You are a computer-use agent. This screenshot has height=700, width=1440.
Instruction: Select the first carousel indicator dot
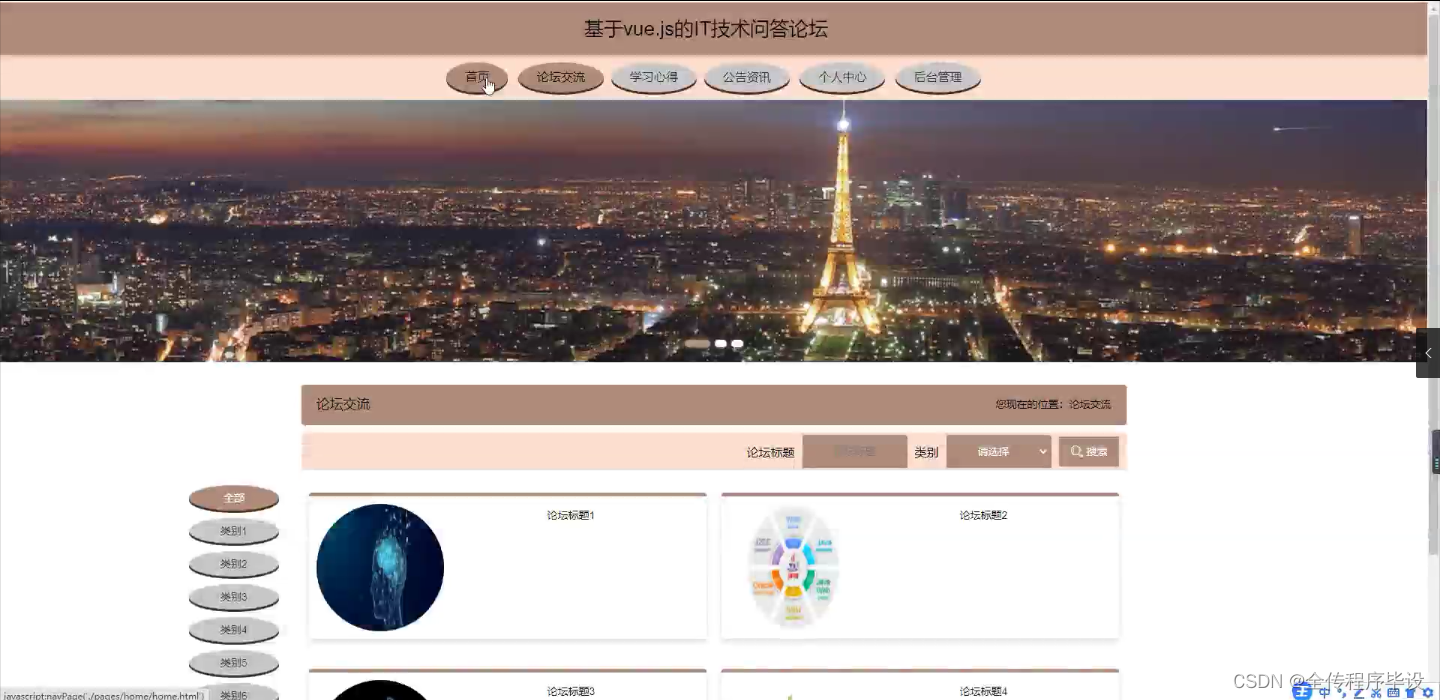(697, 344)
